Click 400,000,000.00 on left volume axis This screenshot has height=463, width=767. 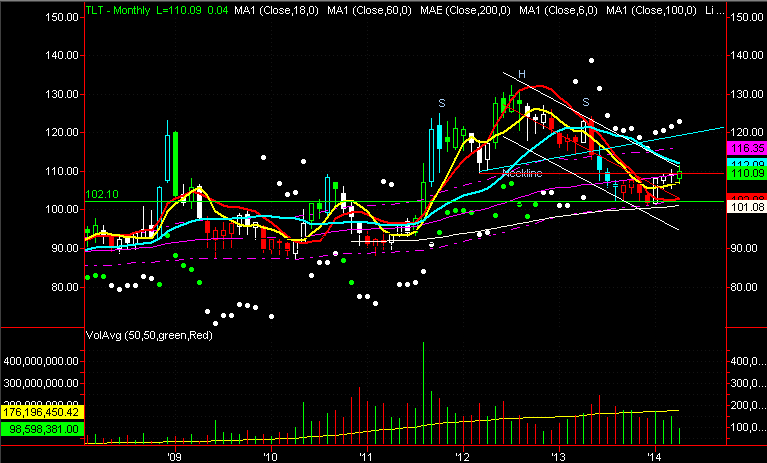41,361
